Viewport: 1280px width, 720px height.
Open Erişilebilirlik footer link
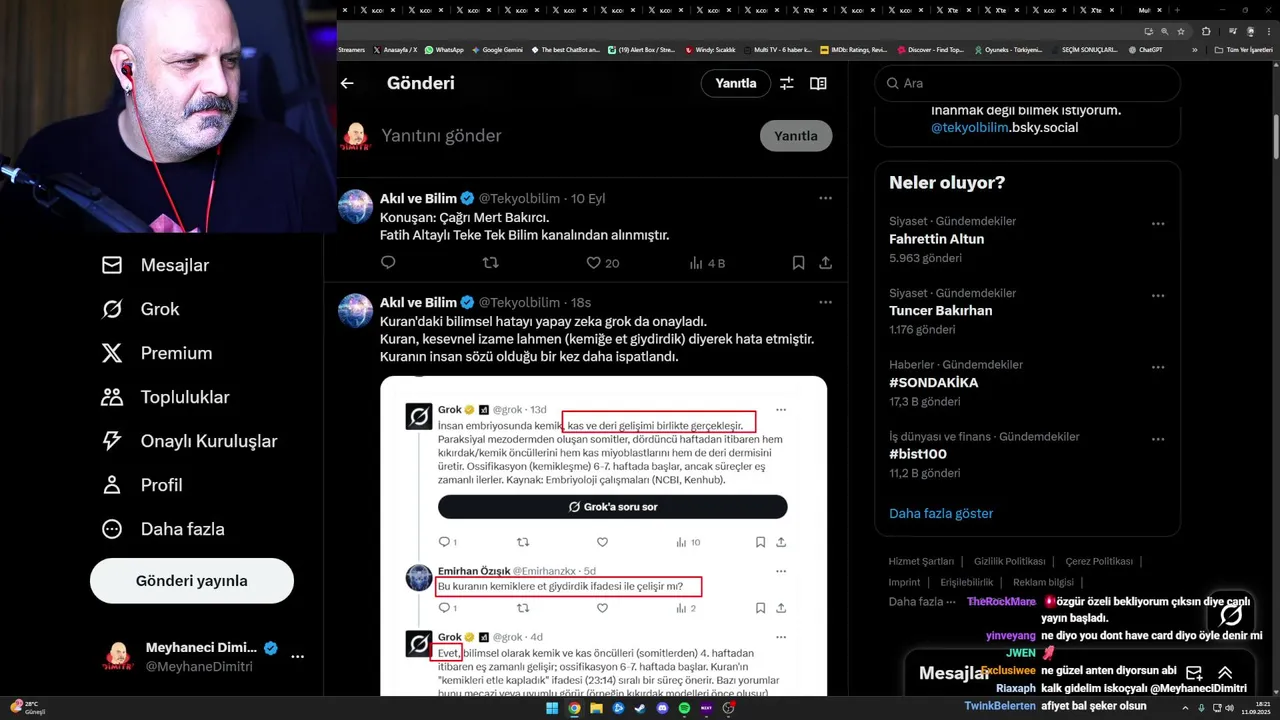coord(967,582)
